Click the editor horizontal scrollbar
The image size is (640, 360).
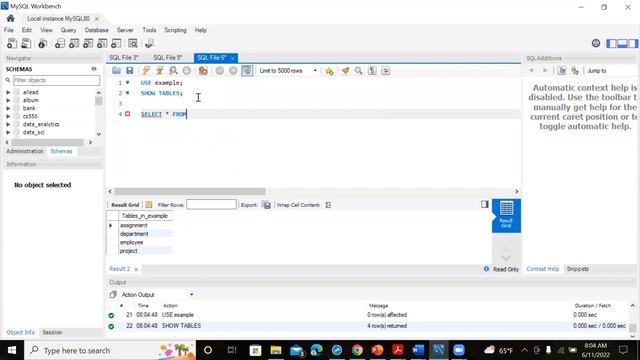[190, 191]
